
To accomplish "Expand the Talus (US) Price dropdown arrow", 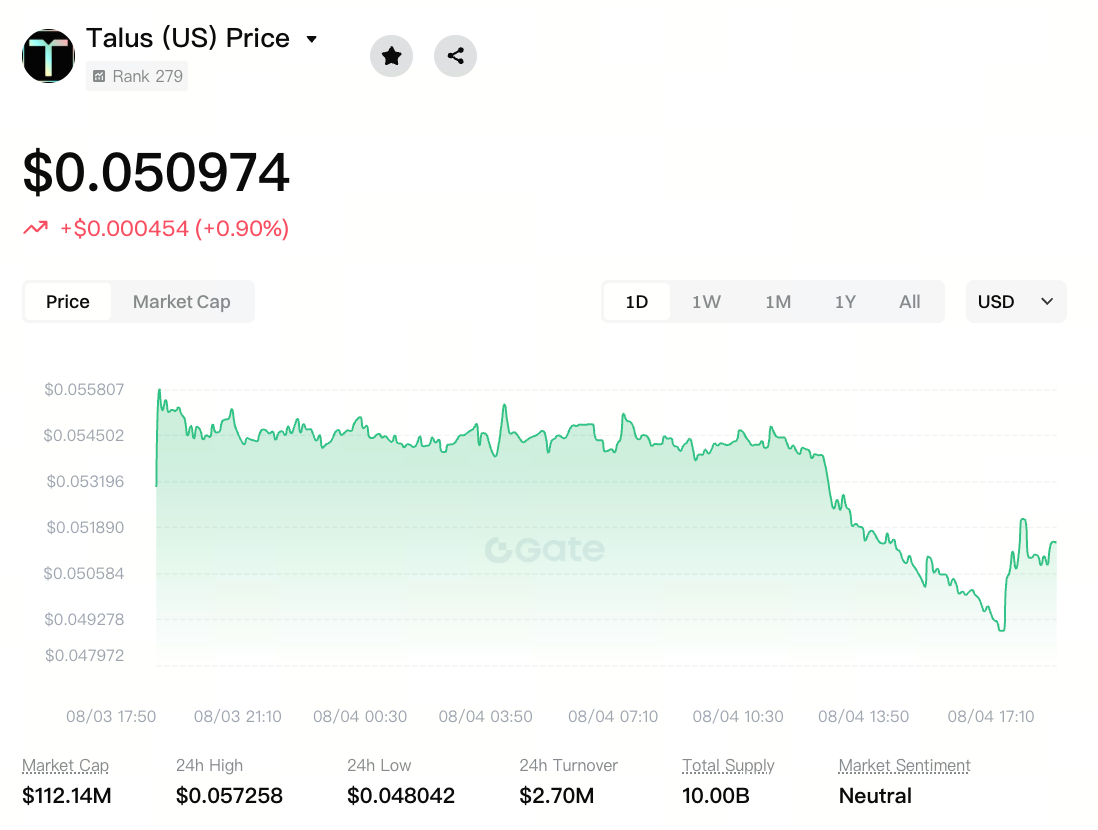I will point(312,39).
